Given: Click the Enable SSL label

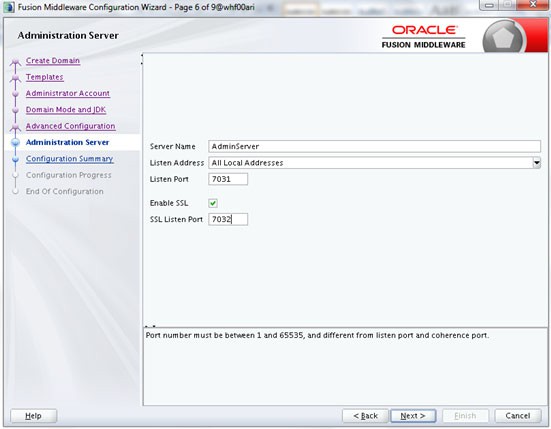Looking at the screenshot, I should pyautogui.click(x=169, y=203).
